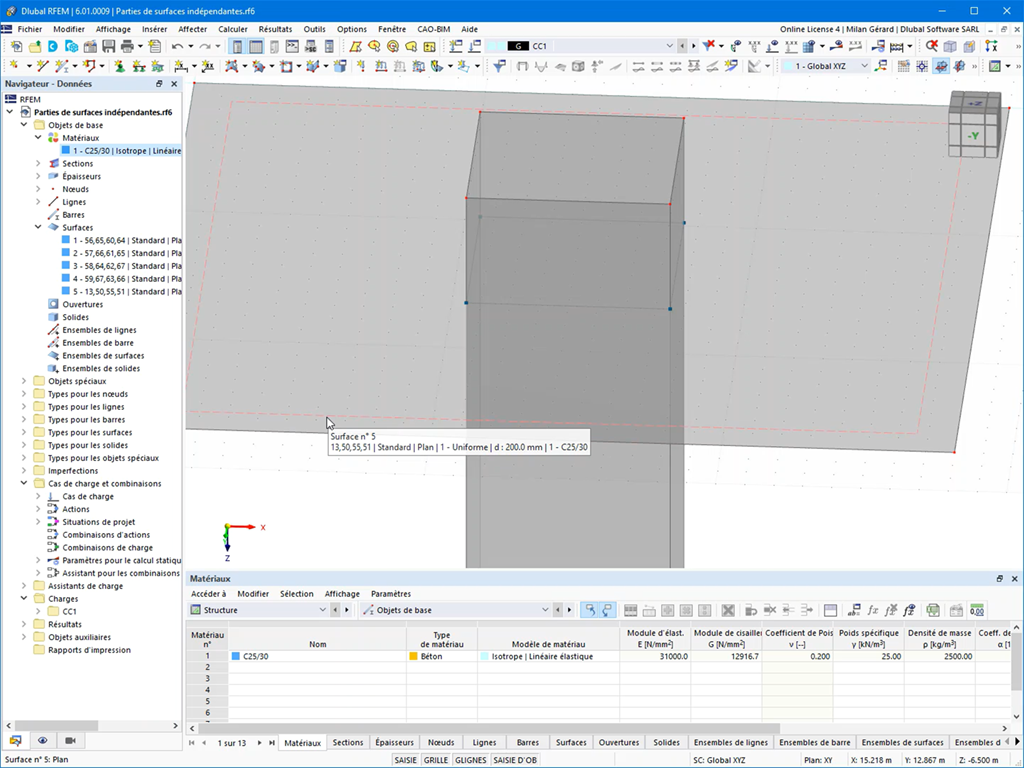Open the CC1 load case dropdown

[x=669, y=46]
